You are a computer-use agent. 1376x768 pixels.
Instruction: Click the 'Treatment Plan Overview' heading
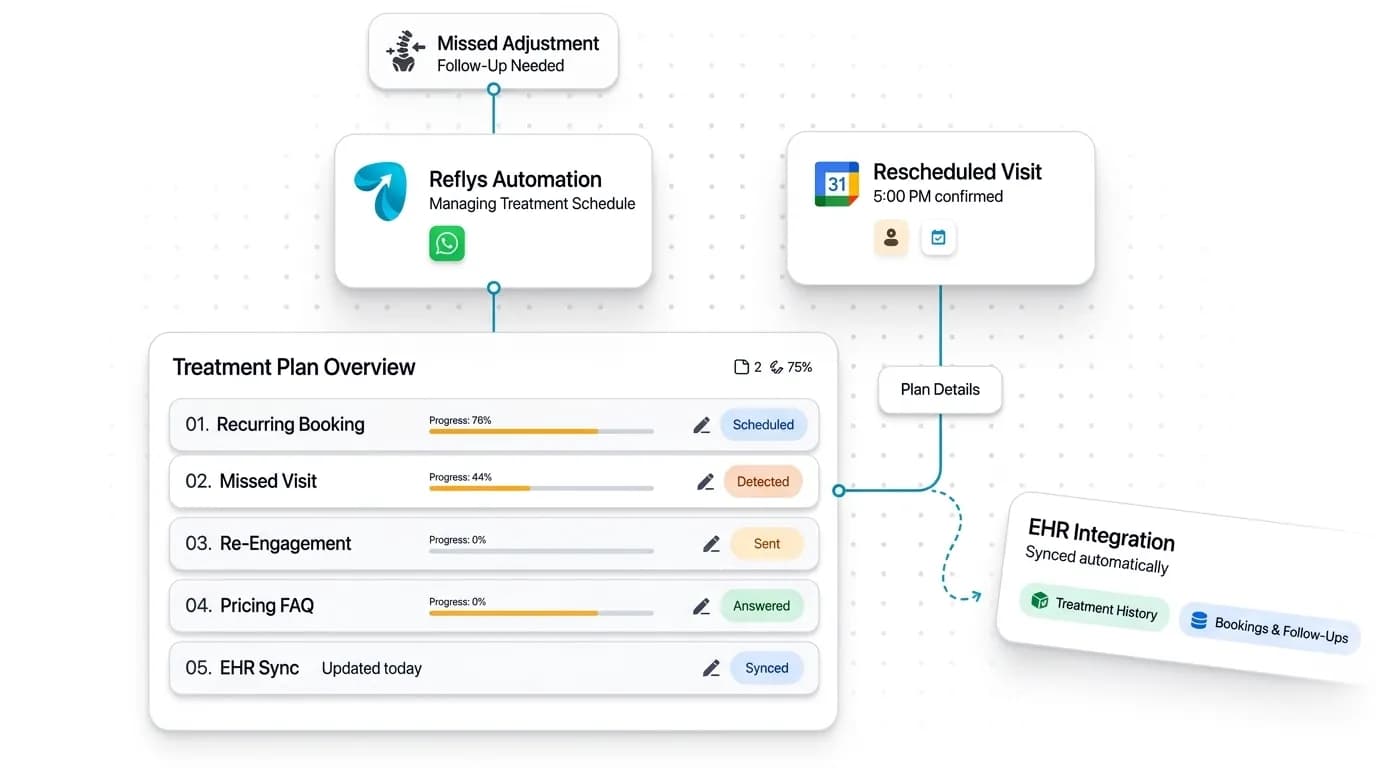point(294,367)
